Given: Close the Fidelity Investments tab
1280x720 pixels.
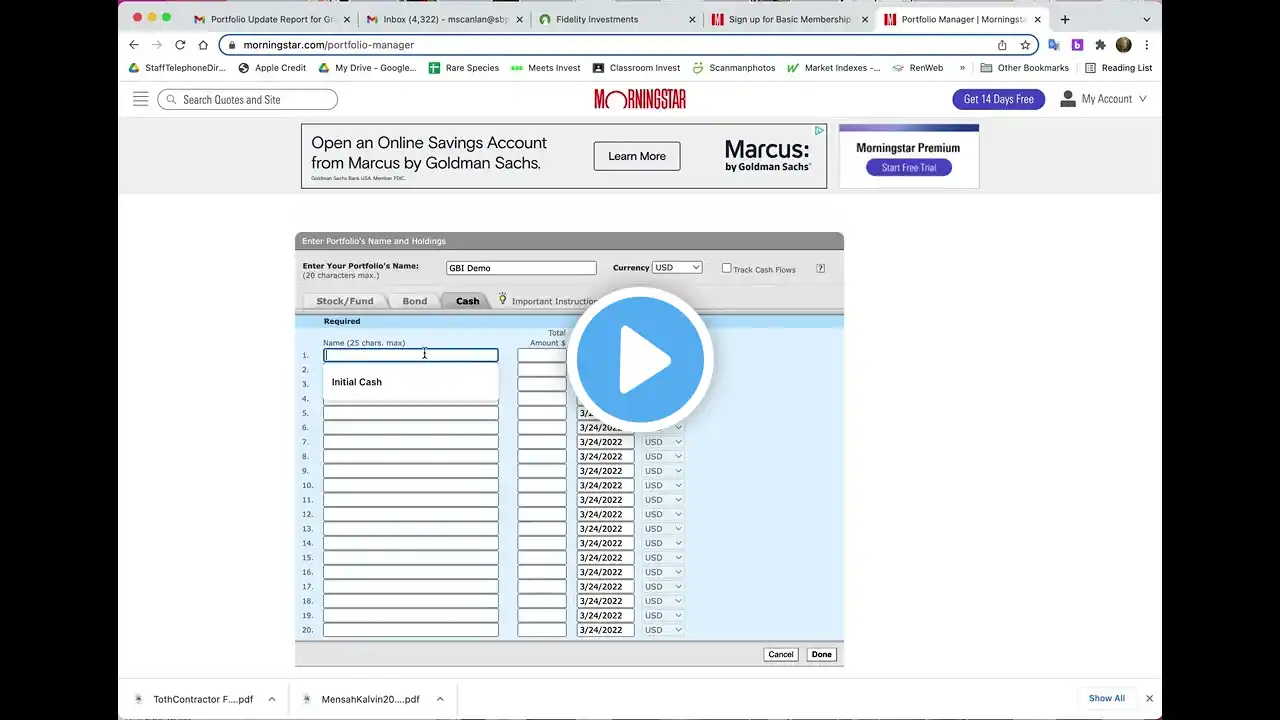Looking at the screenshot, I should click(692, 19).
